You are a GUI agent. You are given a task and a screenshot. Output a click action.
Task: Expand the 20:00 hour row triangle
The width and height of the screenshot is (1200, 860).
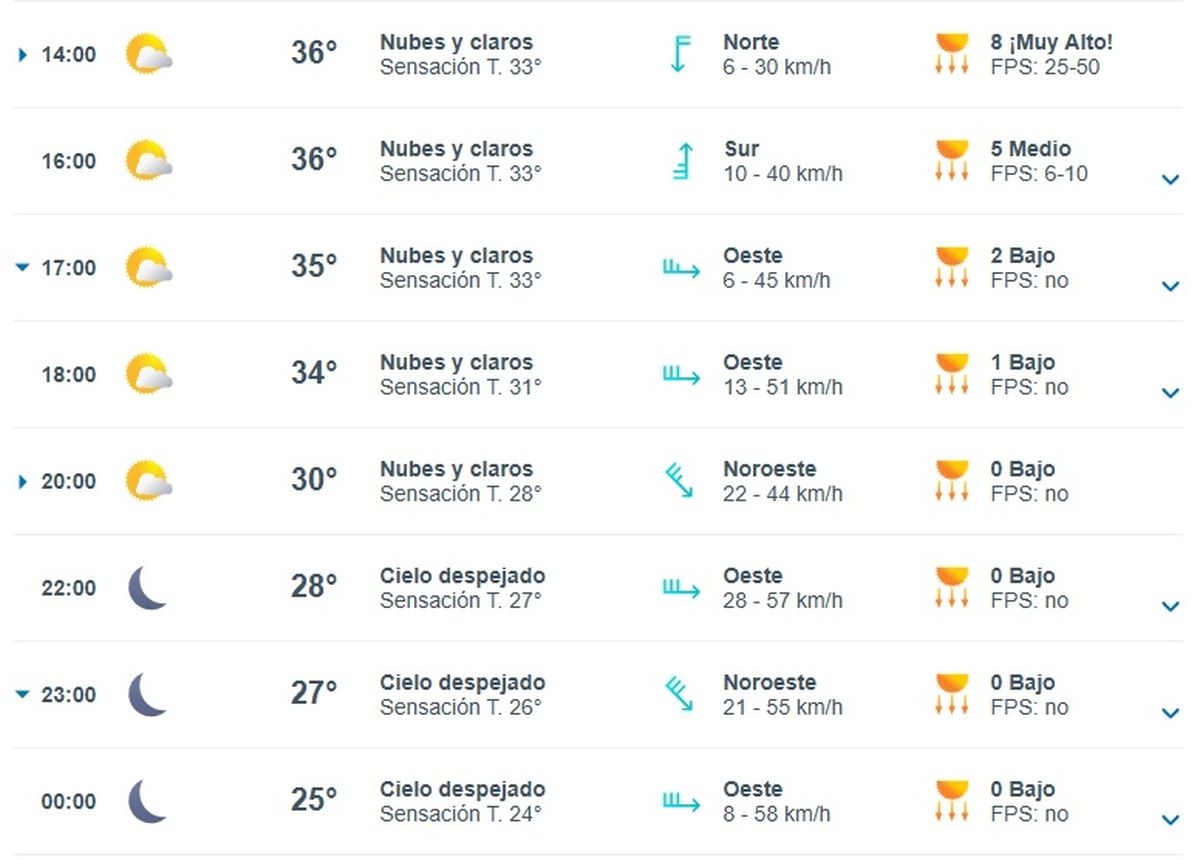pyautogui.click(x=23, y=482)
